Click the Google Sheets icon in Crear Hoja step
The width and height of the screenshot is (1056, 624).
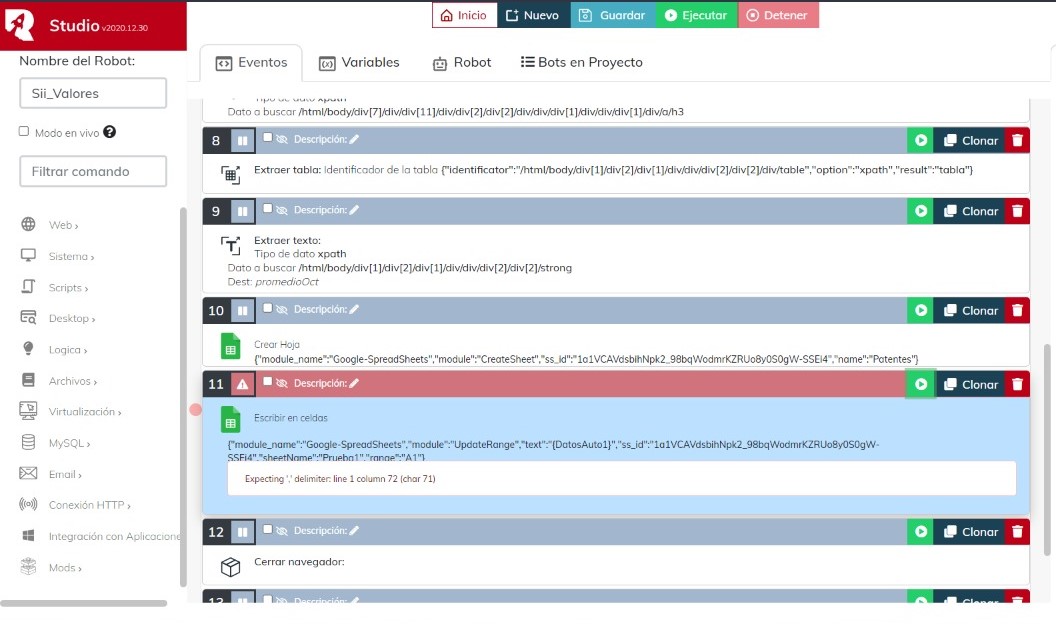[x=230, y=346]
